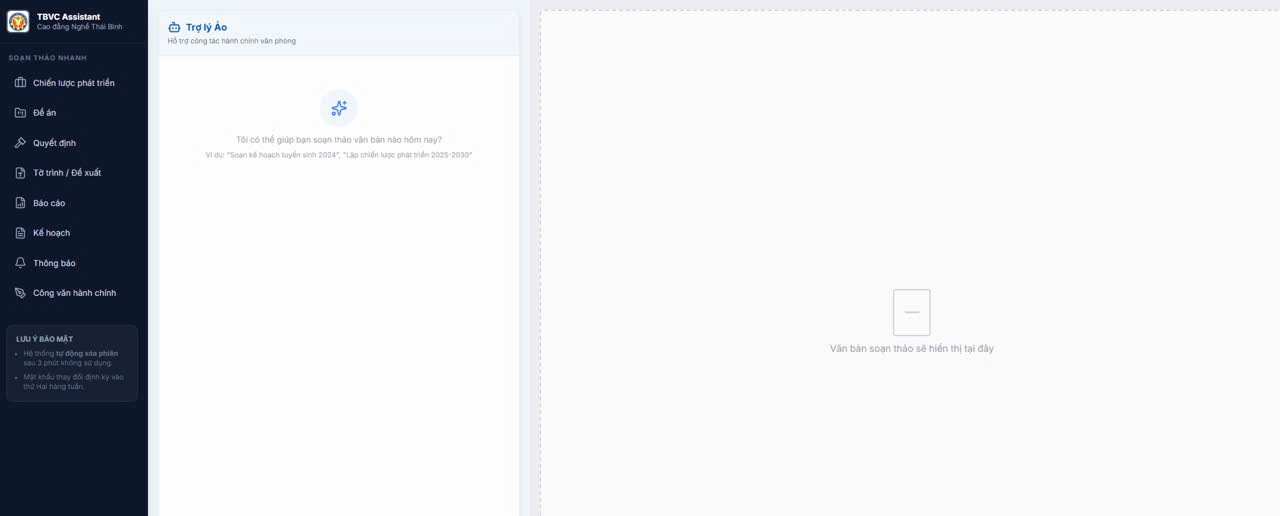Click the pen icon beside Công văn hành chính
This screenshot has height=516, width=1280.
[x=20, y=293]
